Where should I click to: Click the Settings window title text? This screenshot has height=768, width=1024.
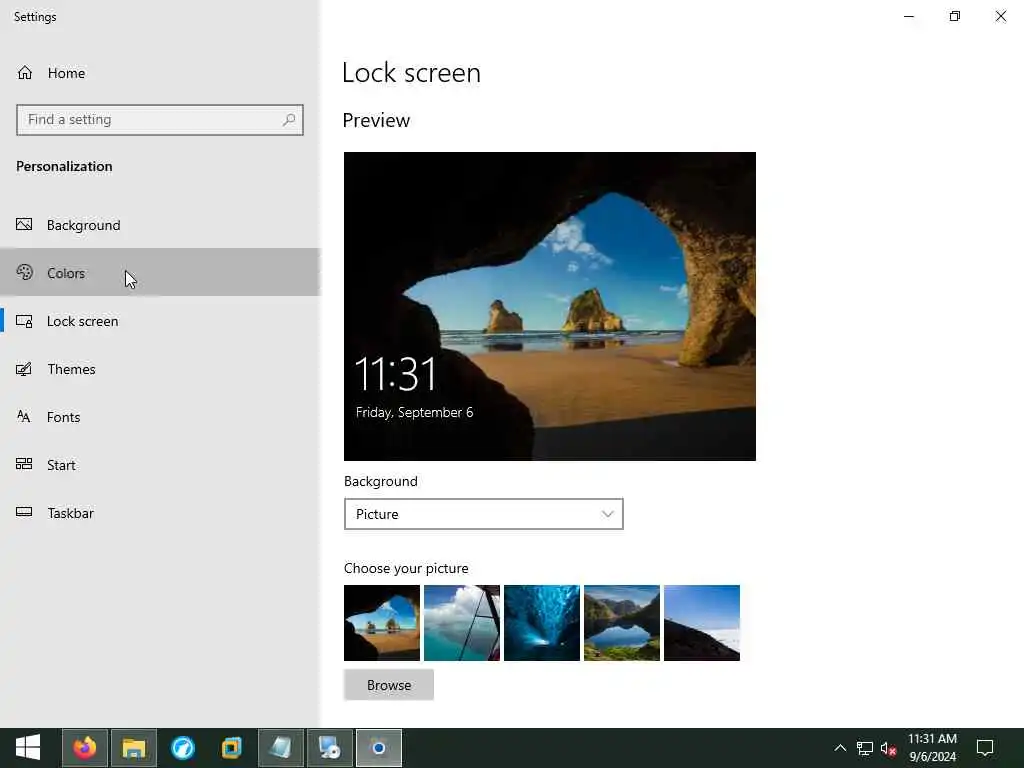coord(35,17)
